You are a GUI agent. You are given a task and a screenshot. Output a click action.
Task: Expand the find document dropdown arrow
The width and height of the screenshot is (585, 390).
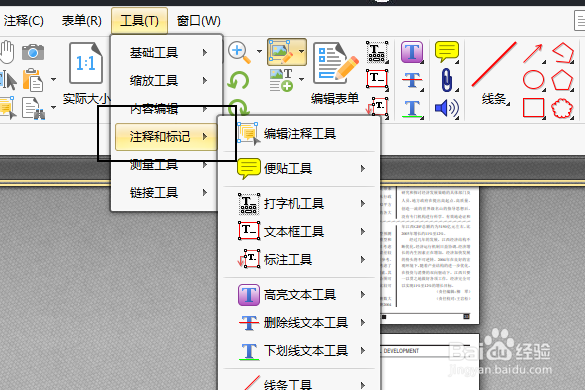pyautogui.click(x=53, y=107)
